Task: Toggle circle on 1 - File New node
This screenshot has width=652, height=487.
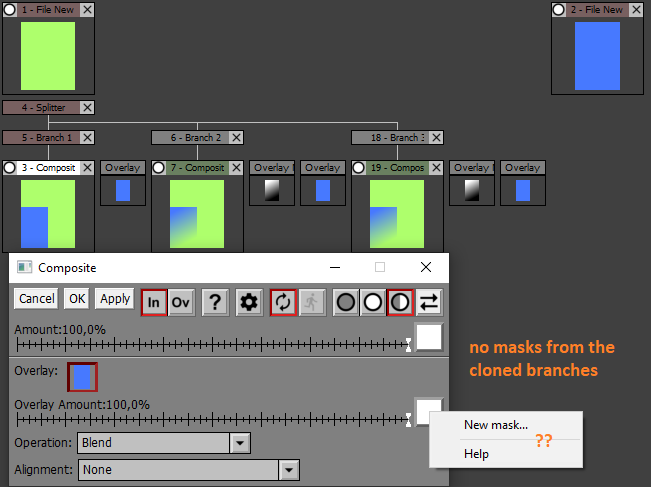Action: pos(10,10)
